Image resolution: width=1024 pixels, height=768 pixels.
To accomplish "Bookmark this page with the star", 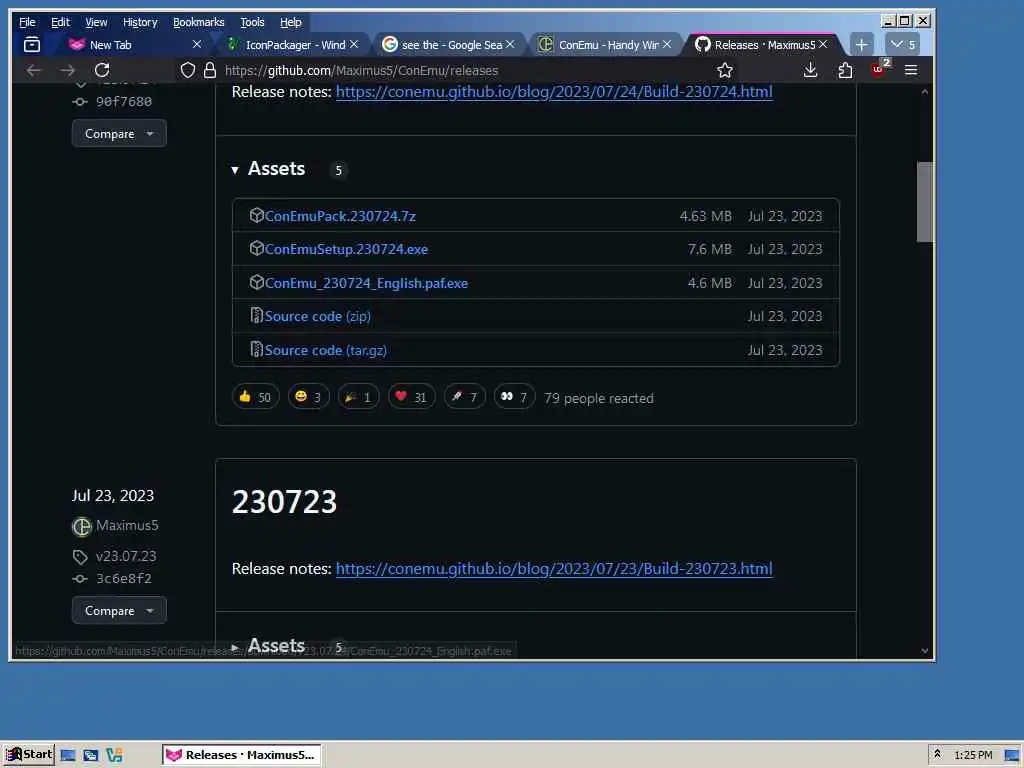I will coord(725,70).
